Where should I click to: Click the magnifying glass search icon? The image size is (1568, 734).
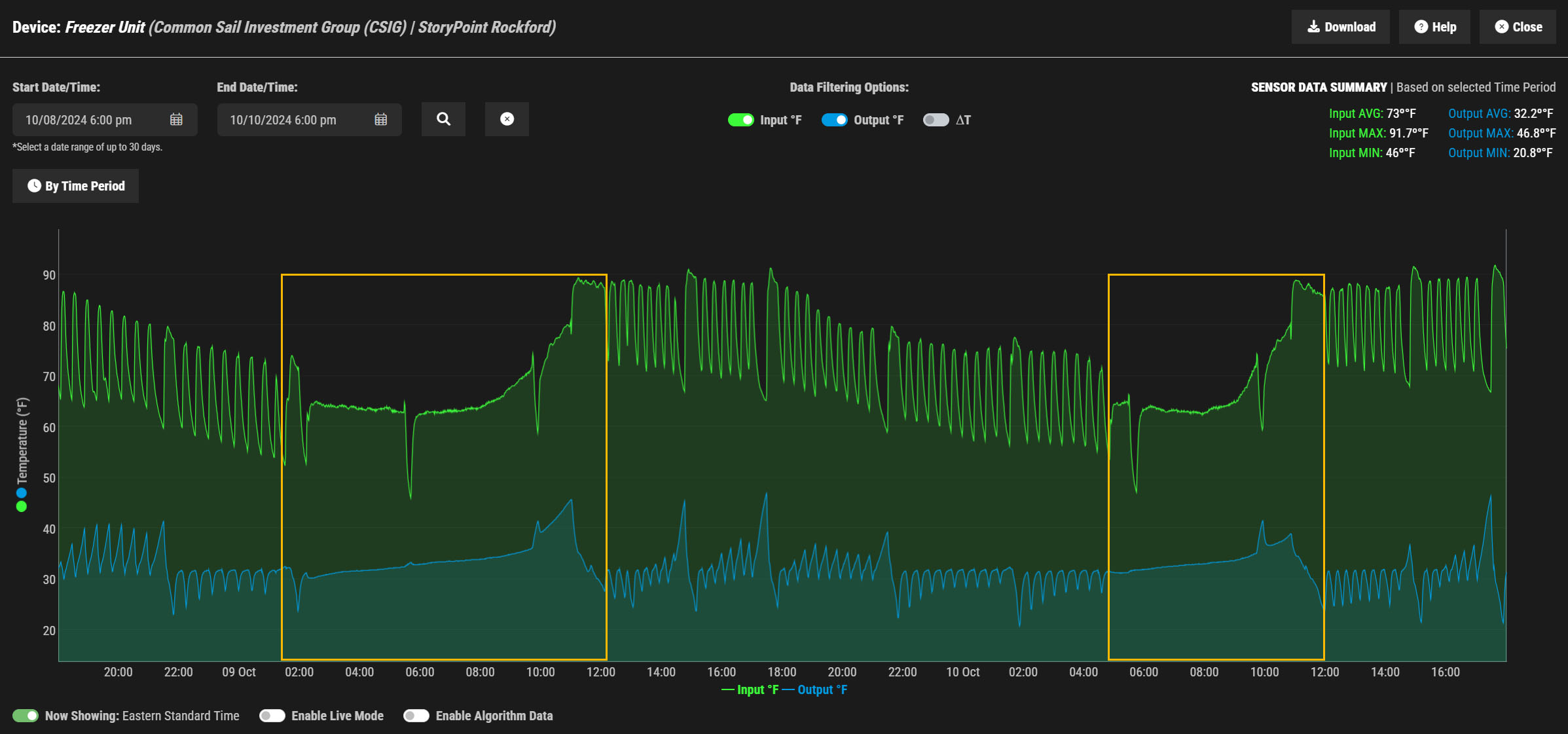click(x=443, y=119)
